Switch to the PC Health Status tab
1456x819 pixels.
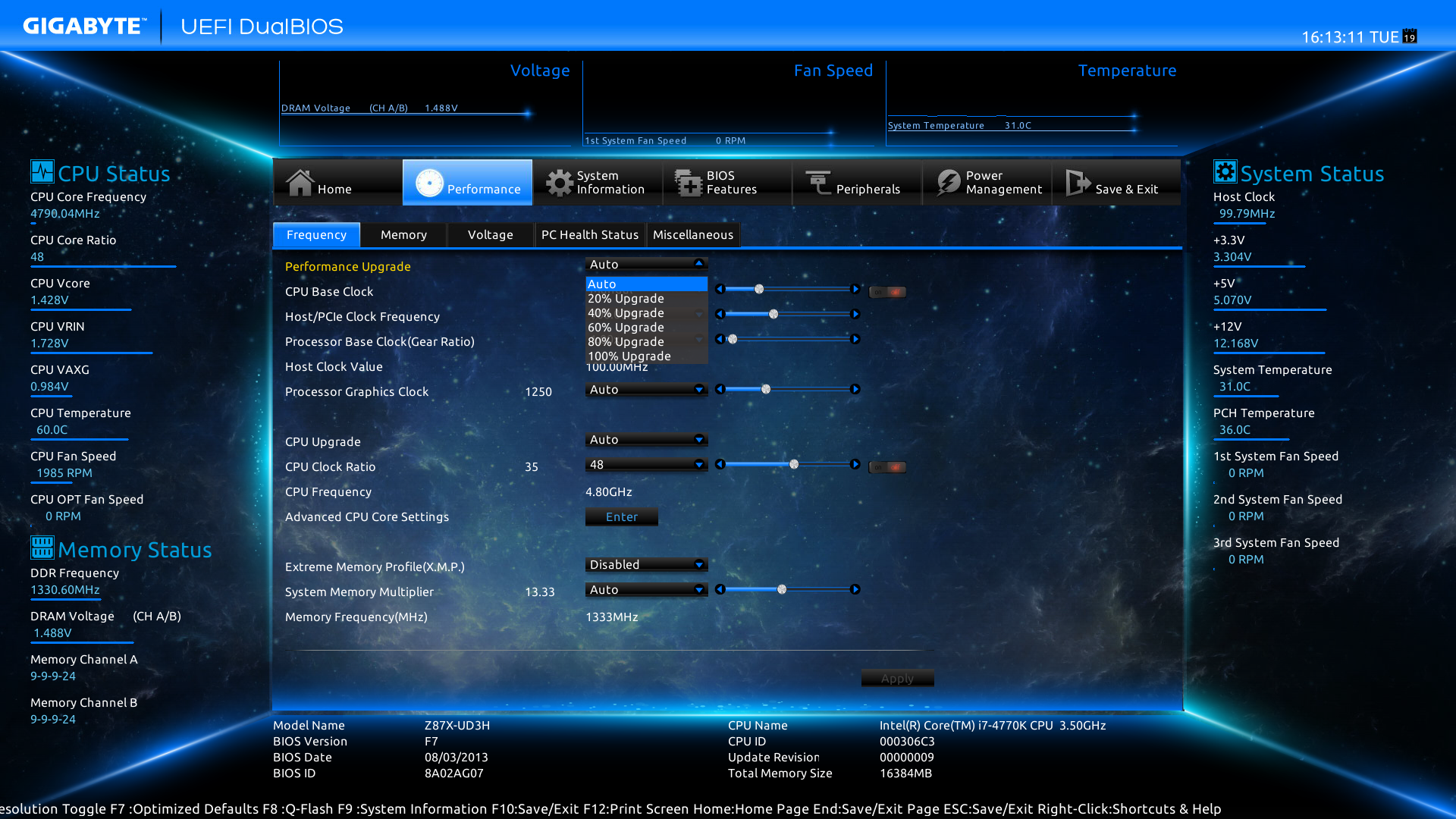pyautogui.click(x=589, y=235)
